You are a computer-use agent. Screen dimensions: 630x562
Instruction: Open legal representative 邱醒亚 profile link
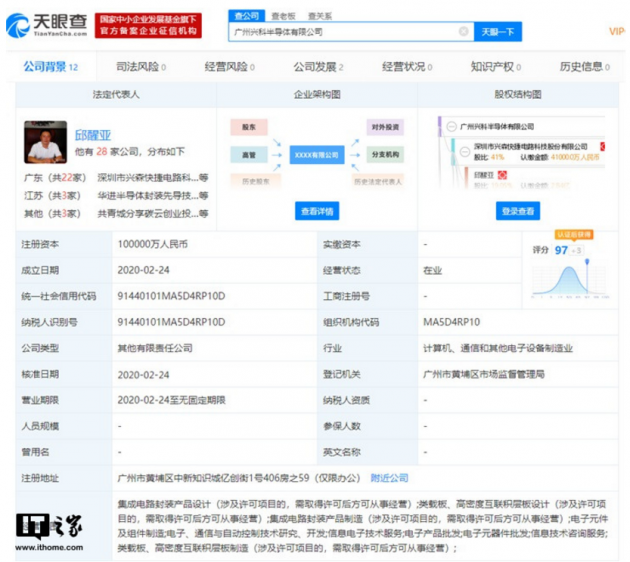(x=93, y=135)
